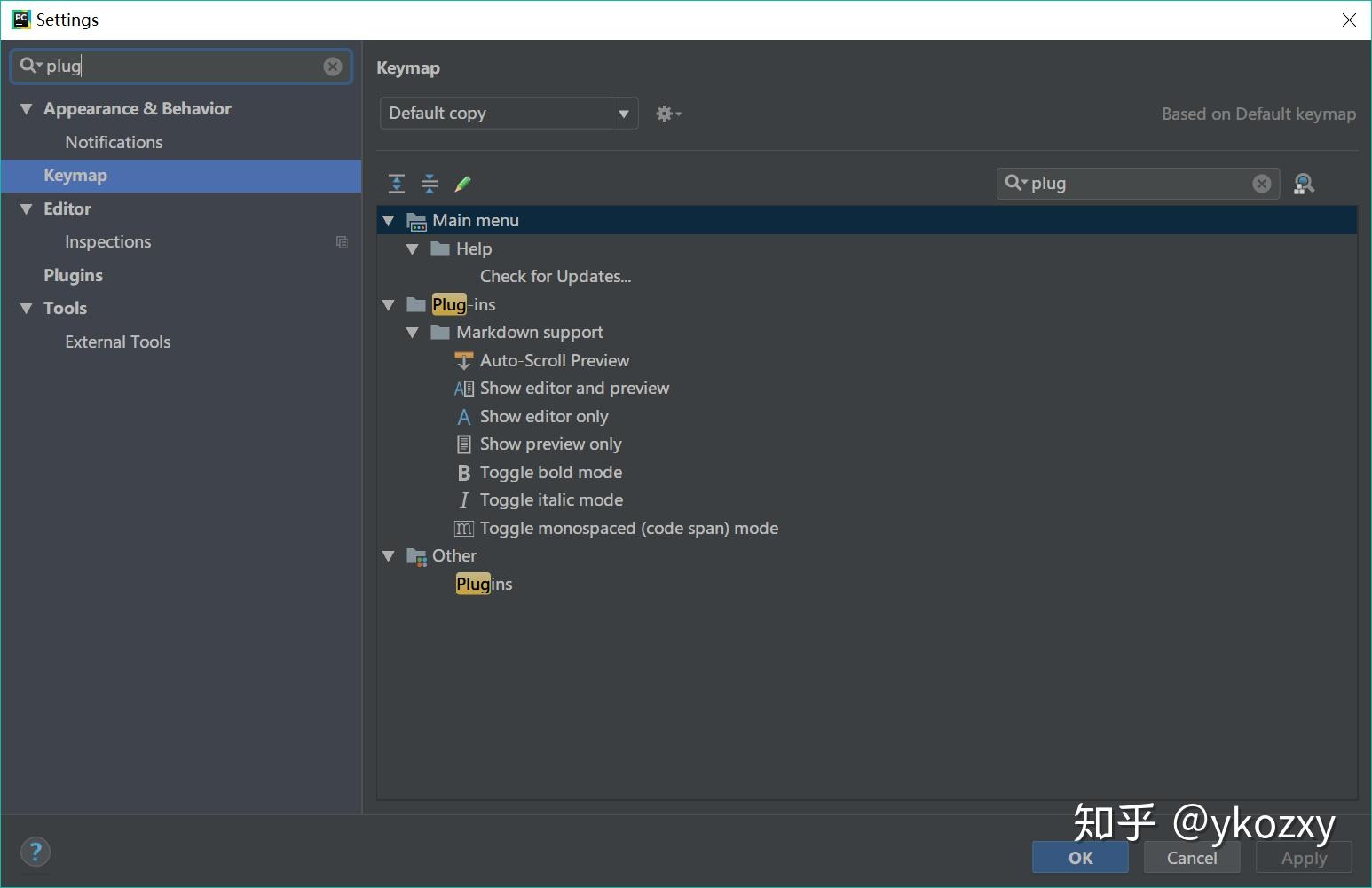Click the Find Actions by Shortcut icon

click(x=1304, y=184)
